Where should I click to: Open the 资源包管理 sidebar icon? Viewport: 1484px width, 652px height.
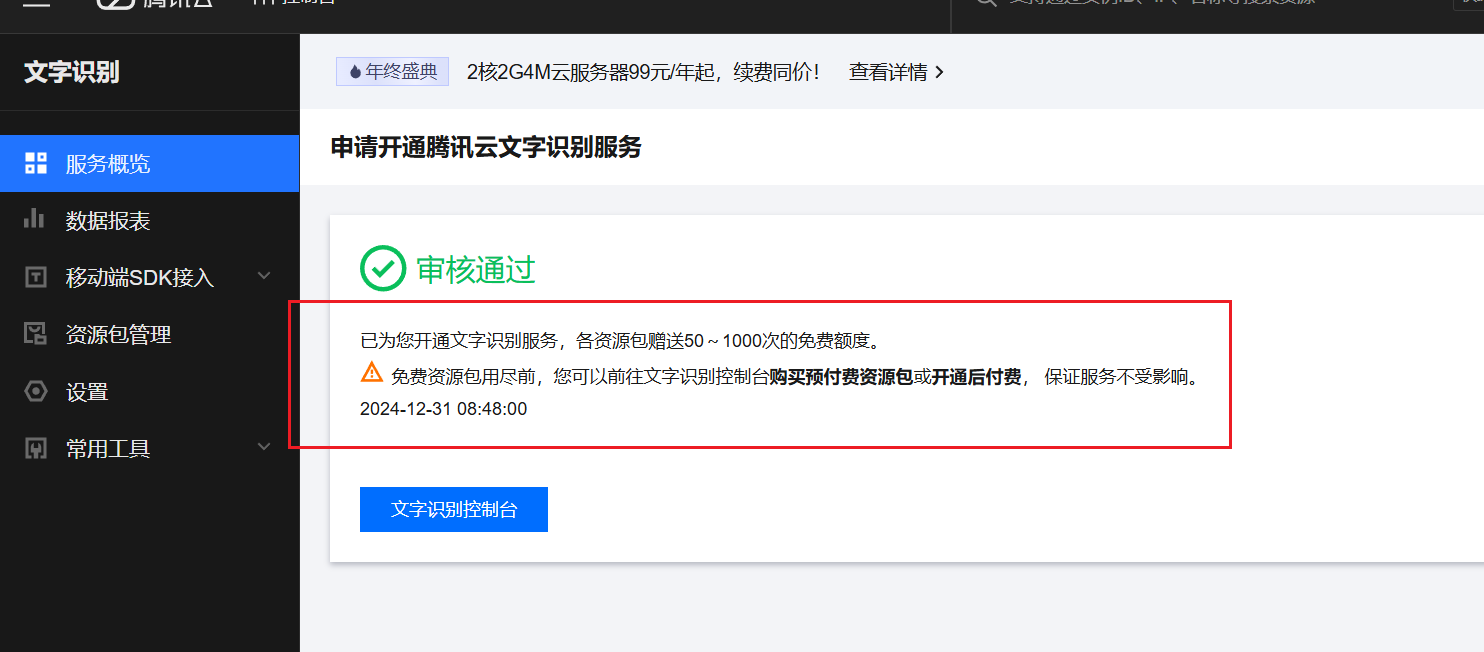(x=36, y=334)
